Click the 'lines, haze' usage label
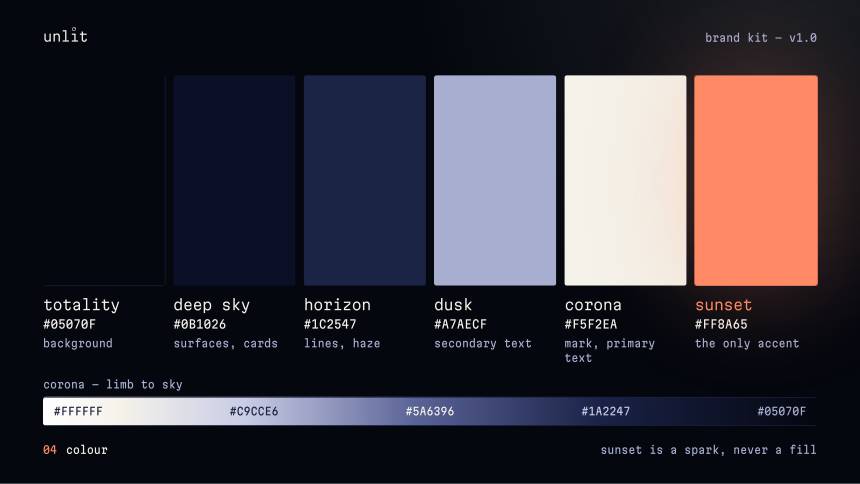 [x=342, y=344]
